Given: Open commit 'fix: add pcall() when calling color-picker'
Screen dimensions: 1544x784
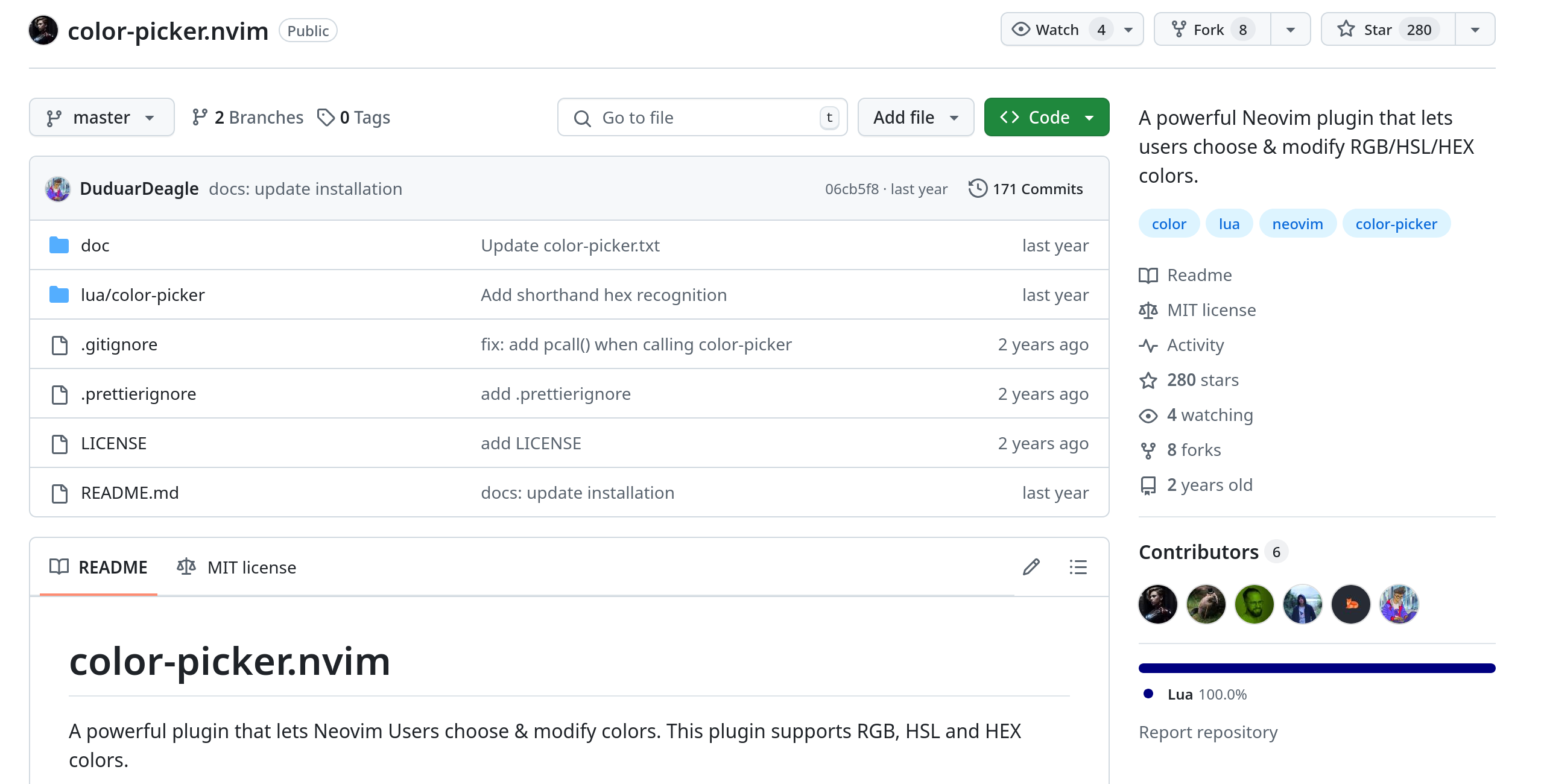Looking at the screenshot, I should click(x=636, y=344).
